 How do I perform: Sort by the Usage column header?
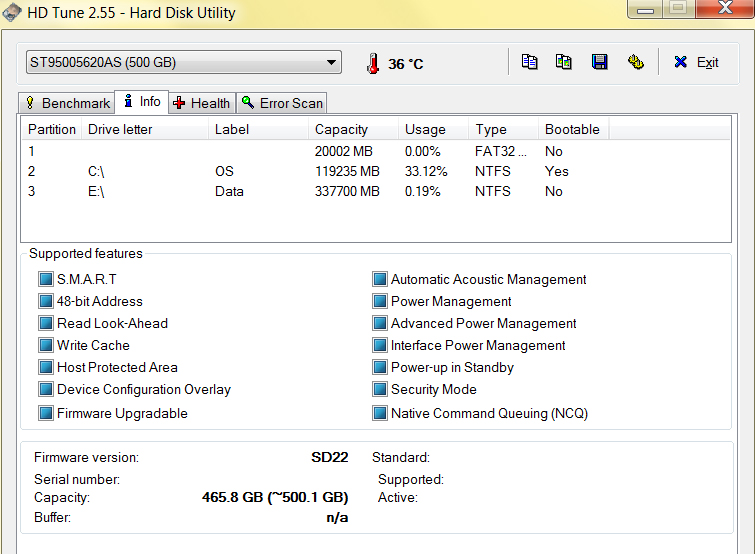click(x=433, y=129)
